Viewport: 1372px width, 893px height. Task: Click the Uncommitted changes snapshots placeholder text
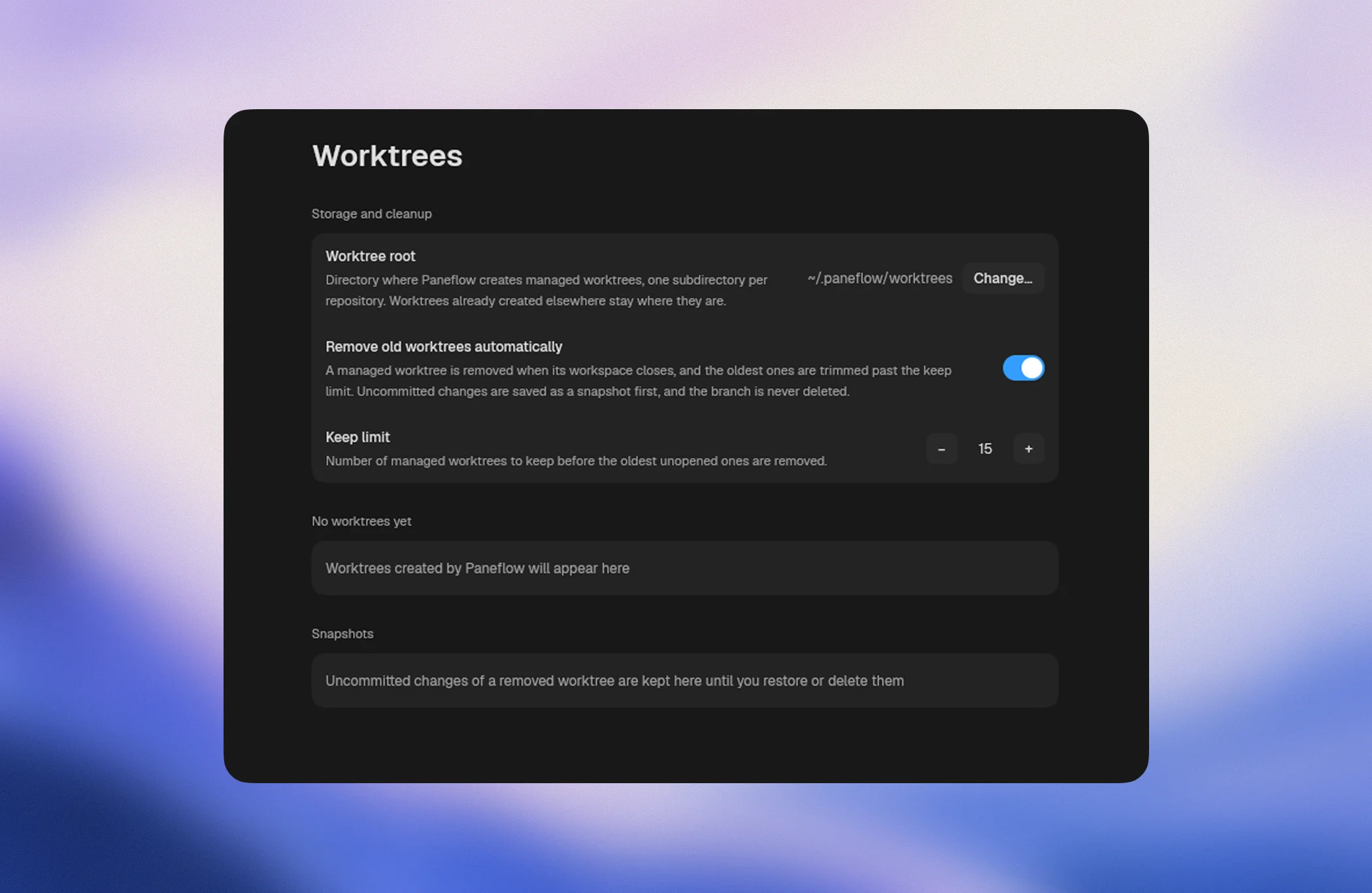tap(614, 681)
